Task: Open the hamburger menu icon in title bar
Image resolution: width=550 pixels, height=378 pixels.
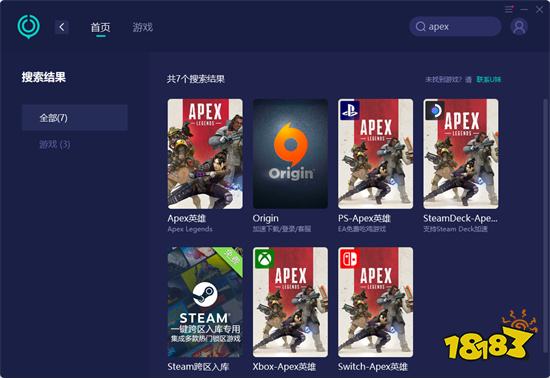Action: click(x=509, y=9)
